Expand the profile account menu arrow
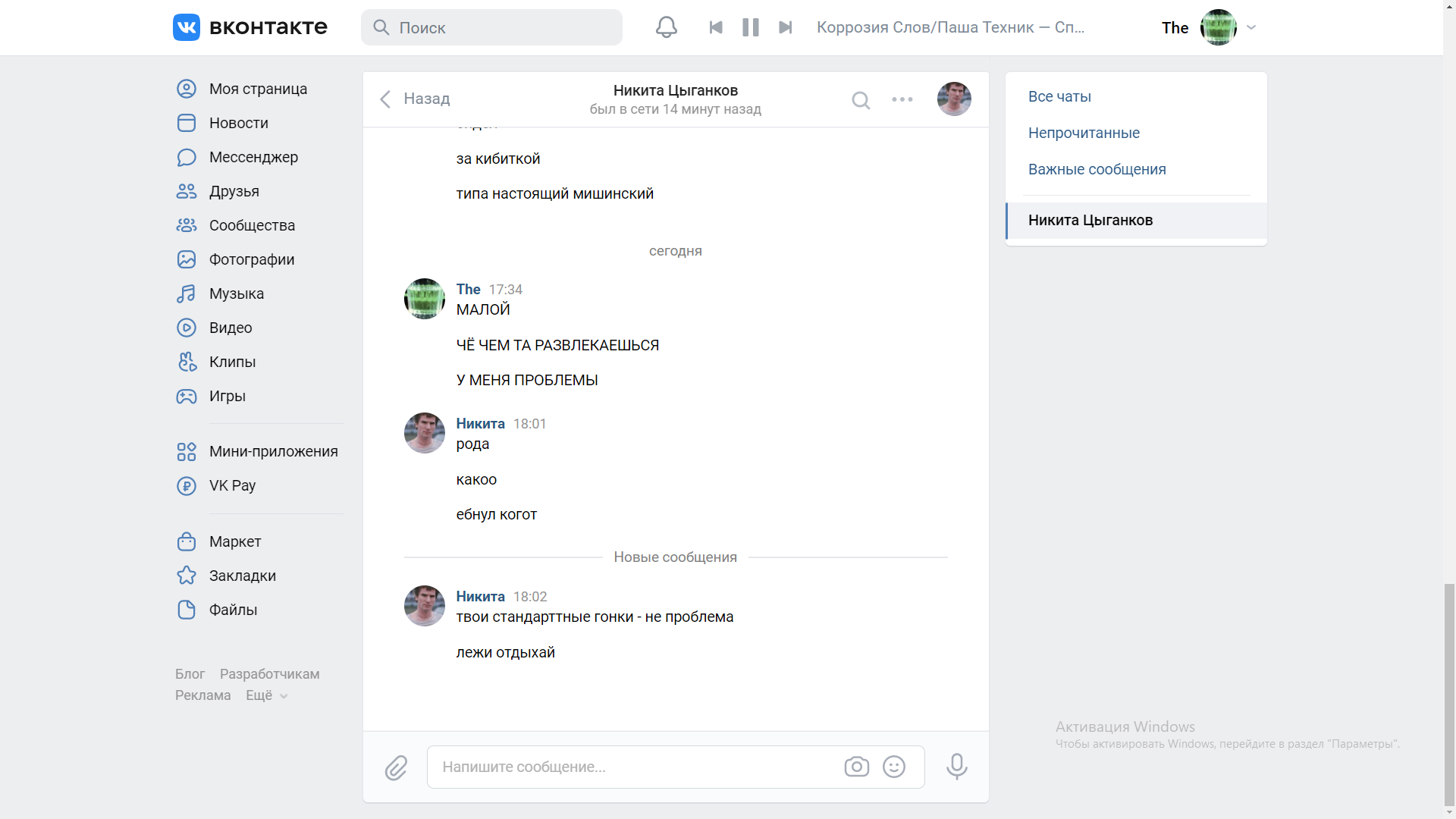 click(1251, 27)
